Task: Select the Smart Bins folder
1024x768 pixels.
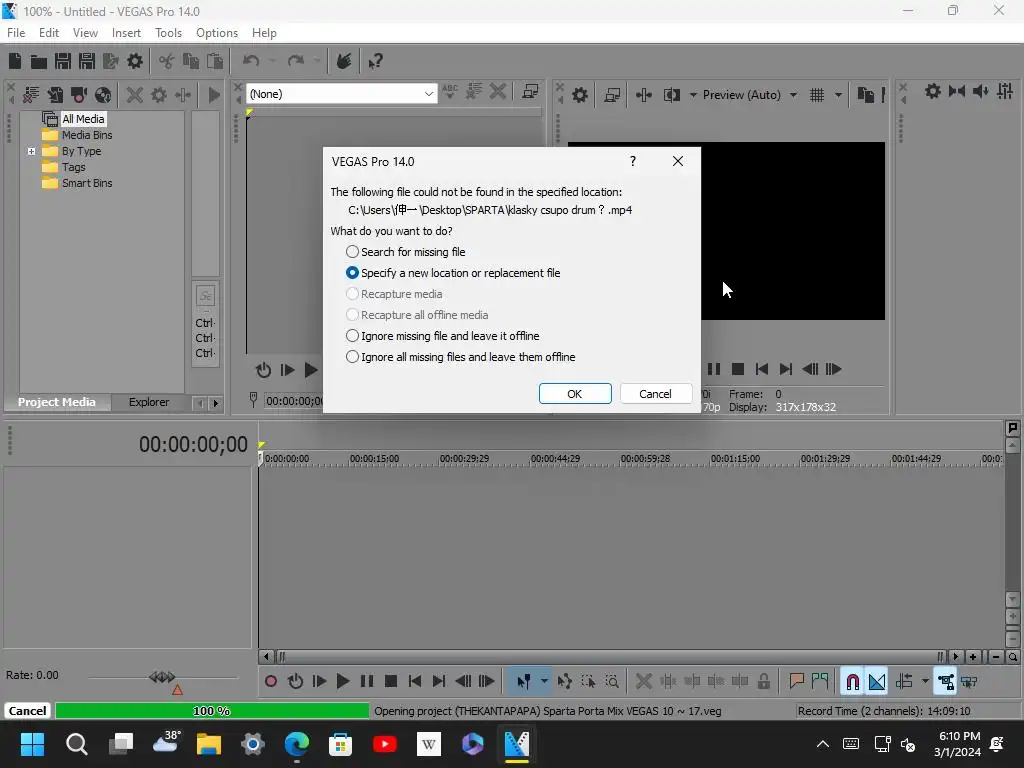Action: (x=87, y=184)
